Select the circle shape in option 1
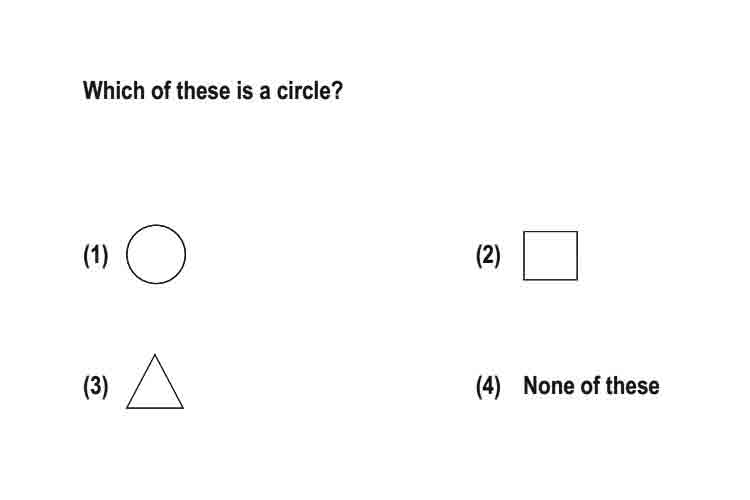Viewport: 750px width, 500px height. (x=156, y=254)
